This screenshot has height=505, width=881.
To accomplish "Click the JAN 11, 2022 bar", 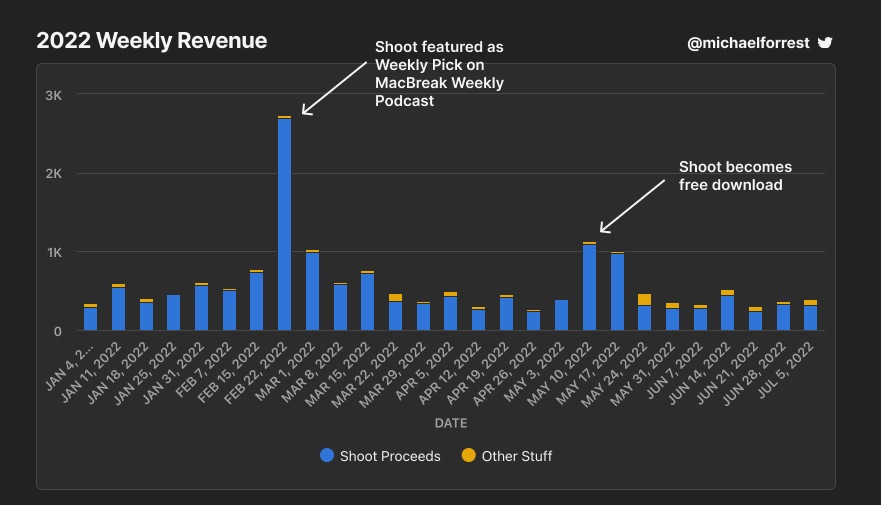I will pyautogui.click(x=119, y=307).
